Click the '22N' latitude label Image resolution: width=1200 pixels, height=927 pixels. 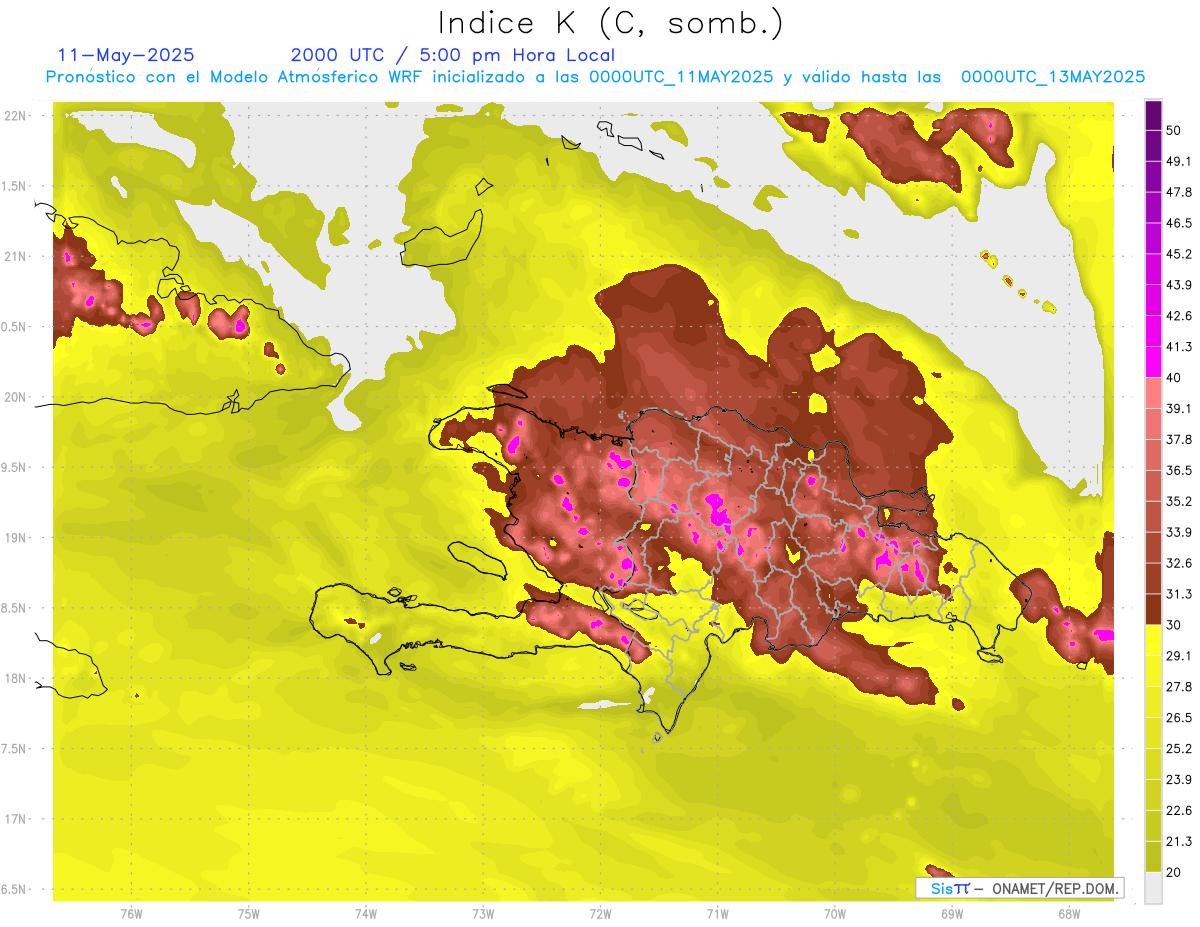pos(17,116)
